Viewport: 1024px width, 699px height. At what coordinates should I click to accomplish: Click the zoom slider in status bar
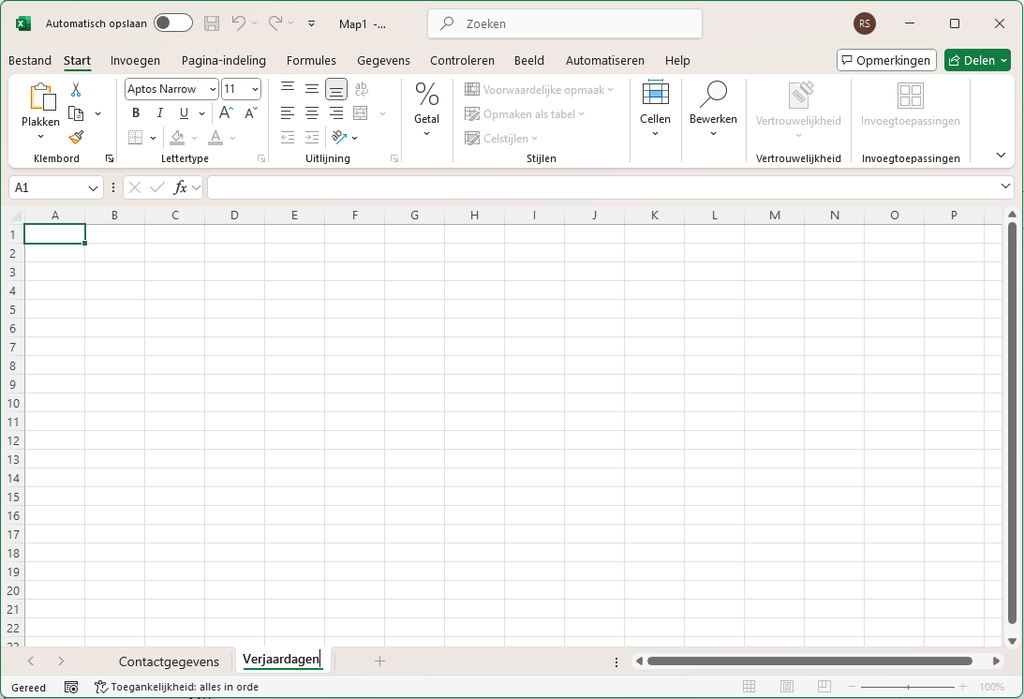pyautogui.click(x=908, y=687)
